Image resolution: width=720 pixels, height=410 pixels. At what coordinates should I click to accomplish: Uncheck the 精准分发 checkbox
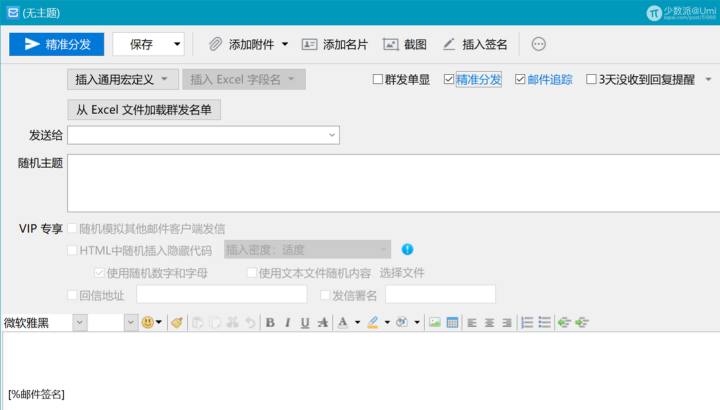[449, 79]
